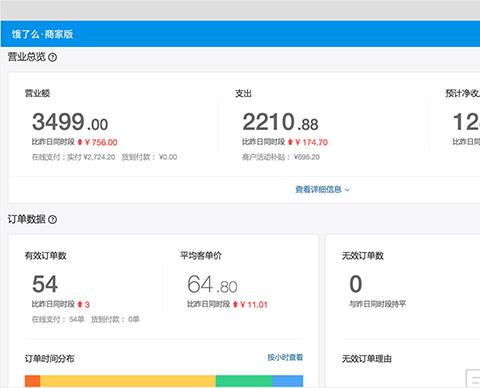Screen dimensions: 480x388
Task: Select the red increase of 3 orders
Action: click(x=84, y=305)
